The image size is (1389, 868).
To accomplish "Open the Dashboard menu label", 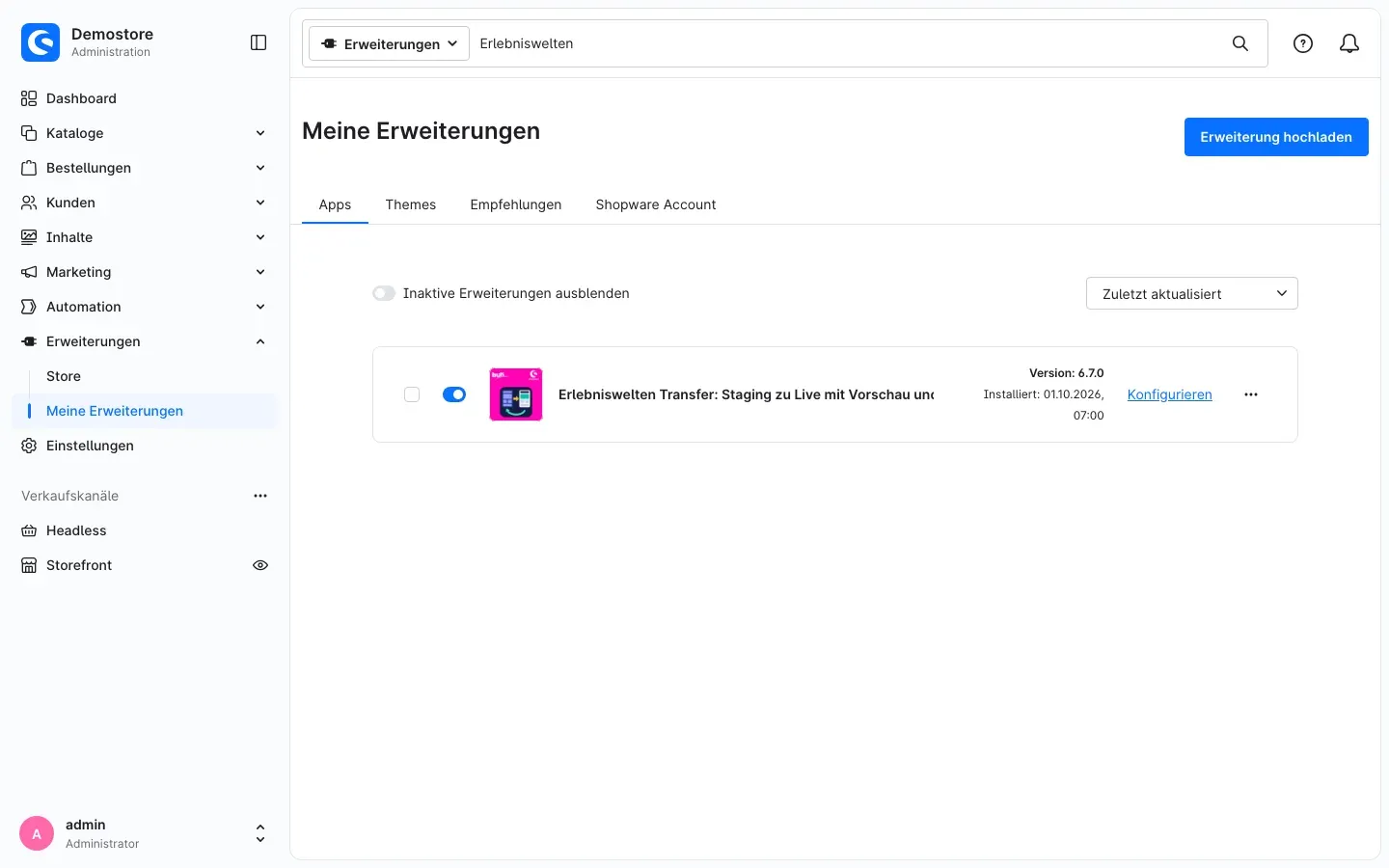I will pyautogui.click(x=81, y=98).
